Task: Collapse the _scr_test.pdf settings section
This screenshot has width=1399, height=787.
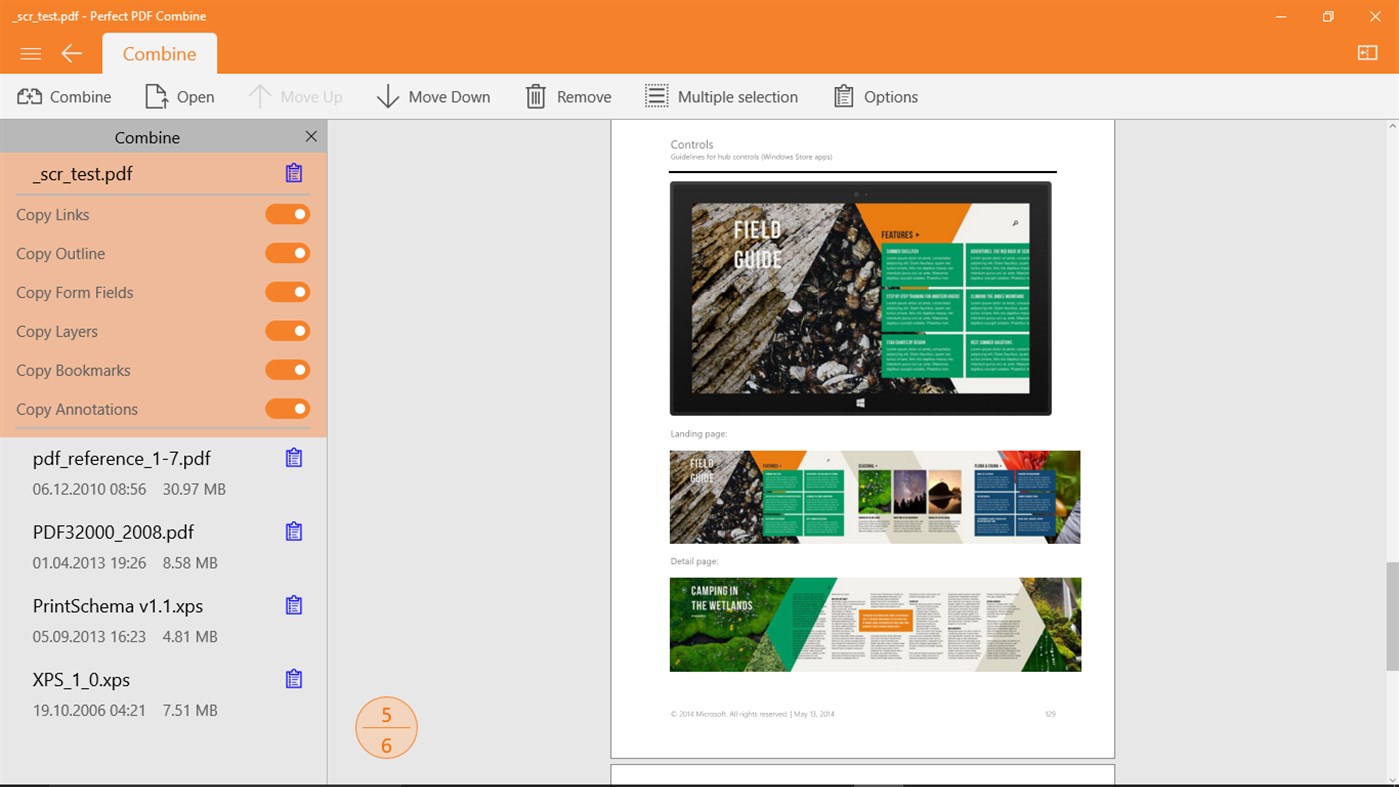Action: 80,174
